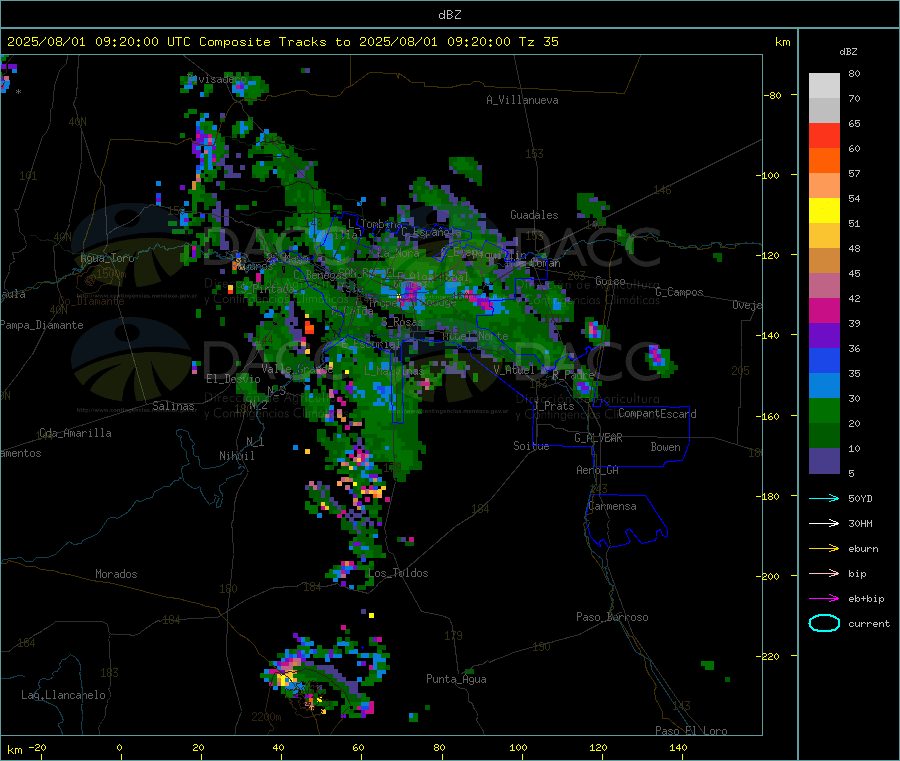Click the pink bip arrow in legend
Screen dimensions: 900x761
coord(824,573)
